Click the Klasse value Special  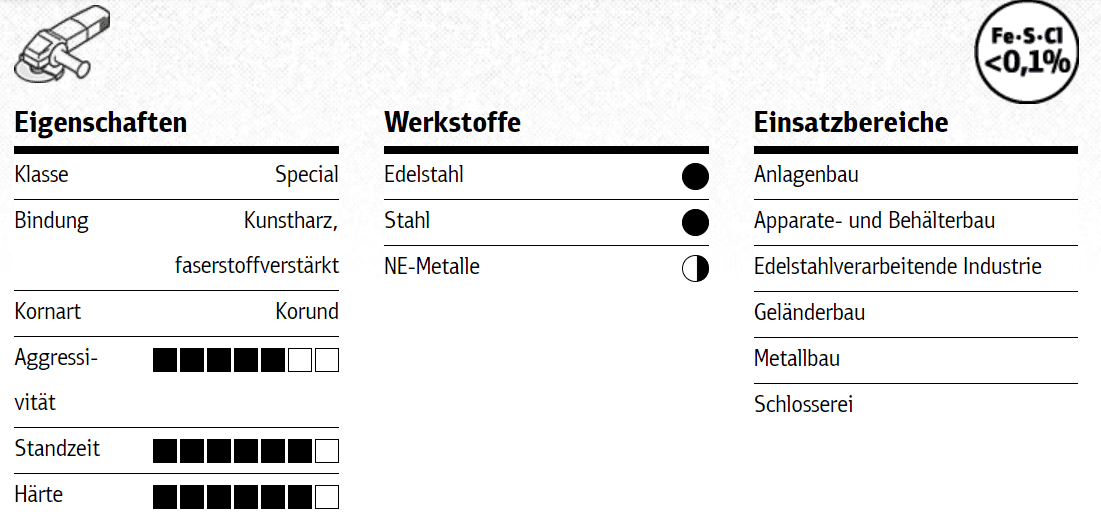[x=306, y=175]
